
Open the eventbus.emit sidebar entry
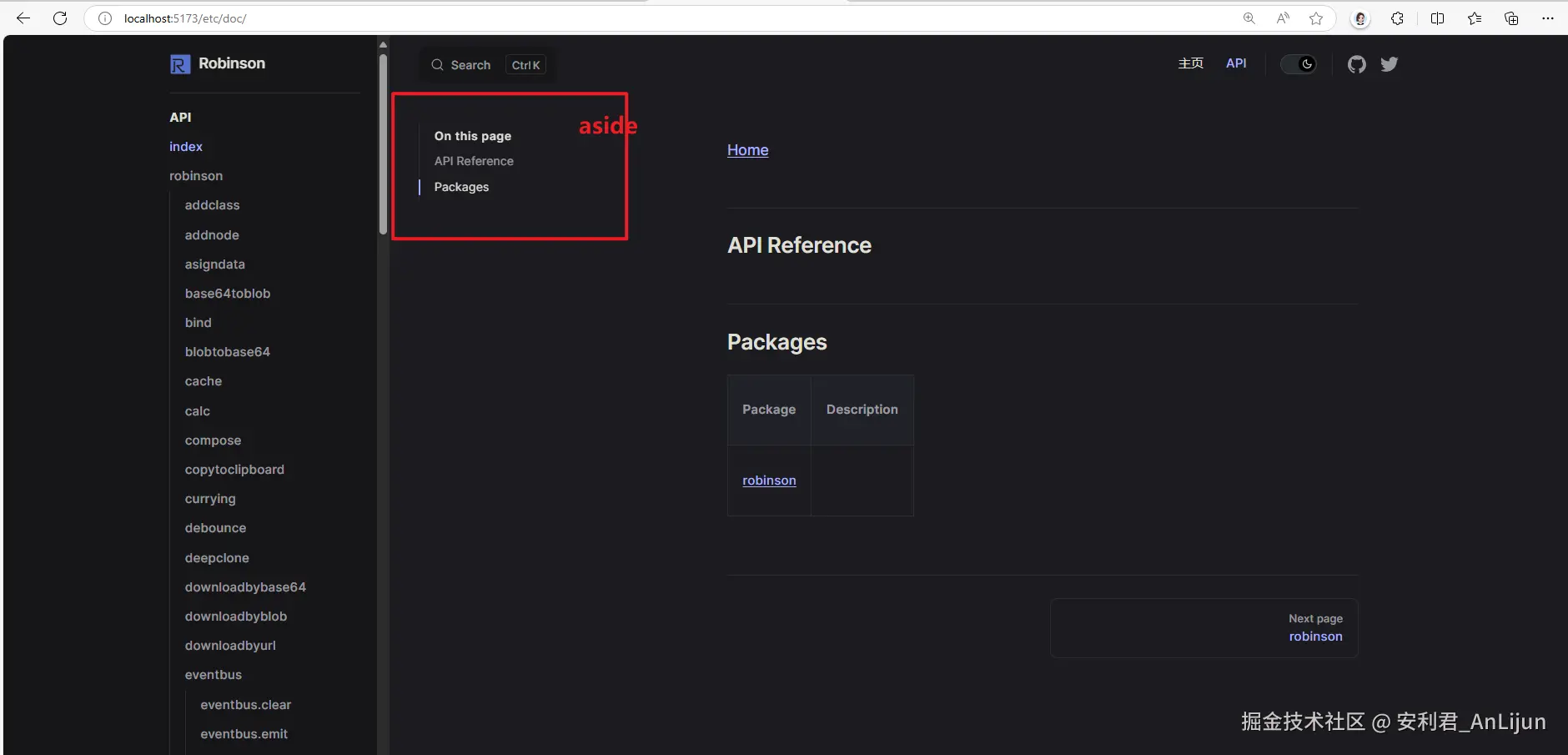[x=244, y=734]
